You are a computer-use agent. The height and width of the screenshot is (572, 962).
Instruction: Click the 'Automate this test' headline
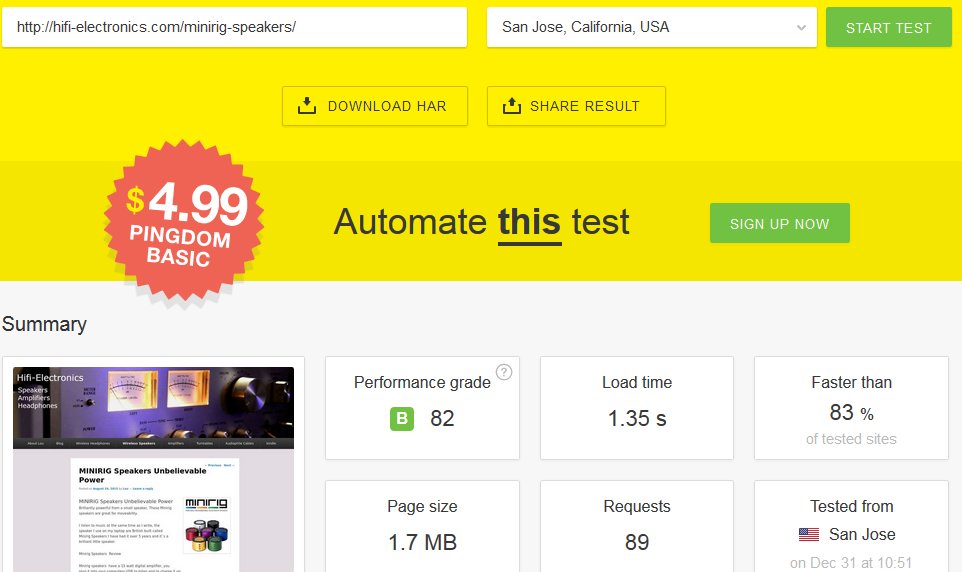point(482,222)
